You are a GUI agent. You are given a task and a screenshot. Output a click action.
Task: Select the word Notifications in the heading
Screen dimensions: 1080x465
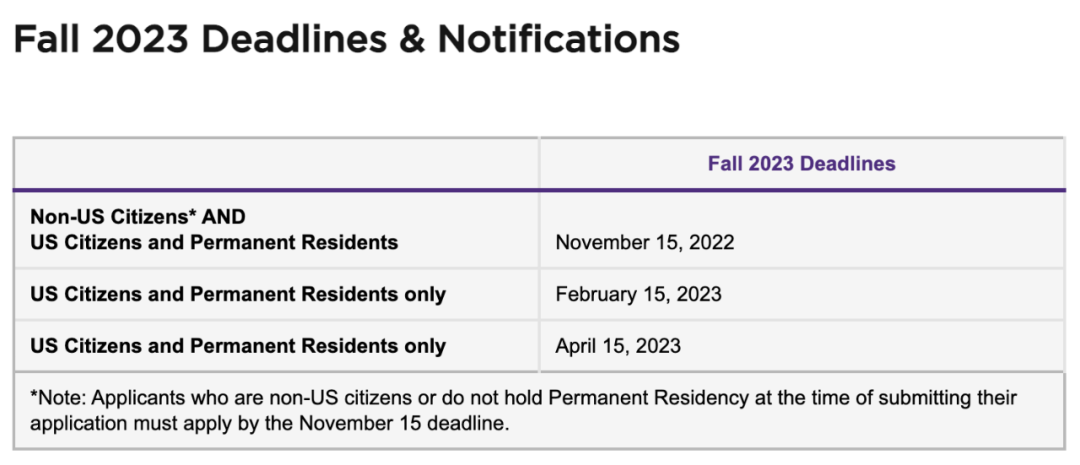pos(559,40)
